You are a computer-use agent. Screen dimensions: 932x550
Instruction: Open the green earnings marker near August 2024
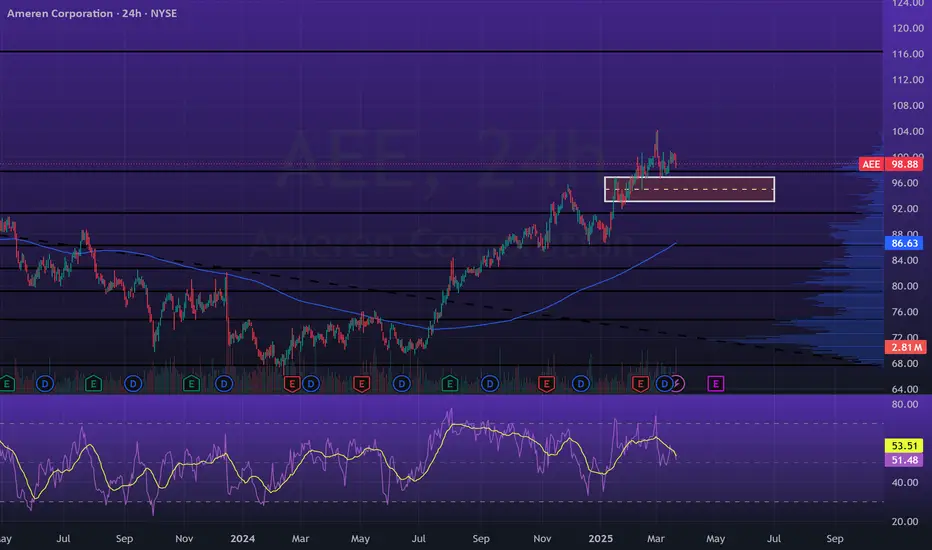click(449, 384)
